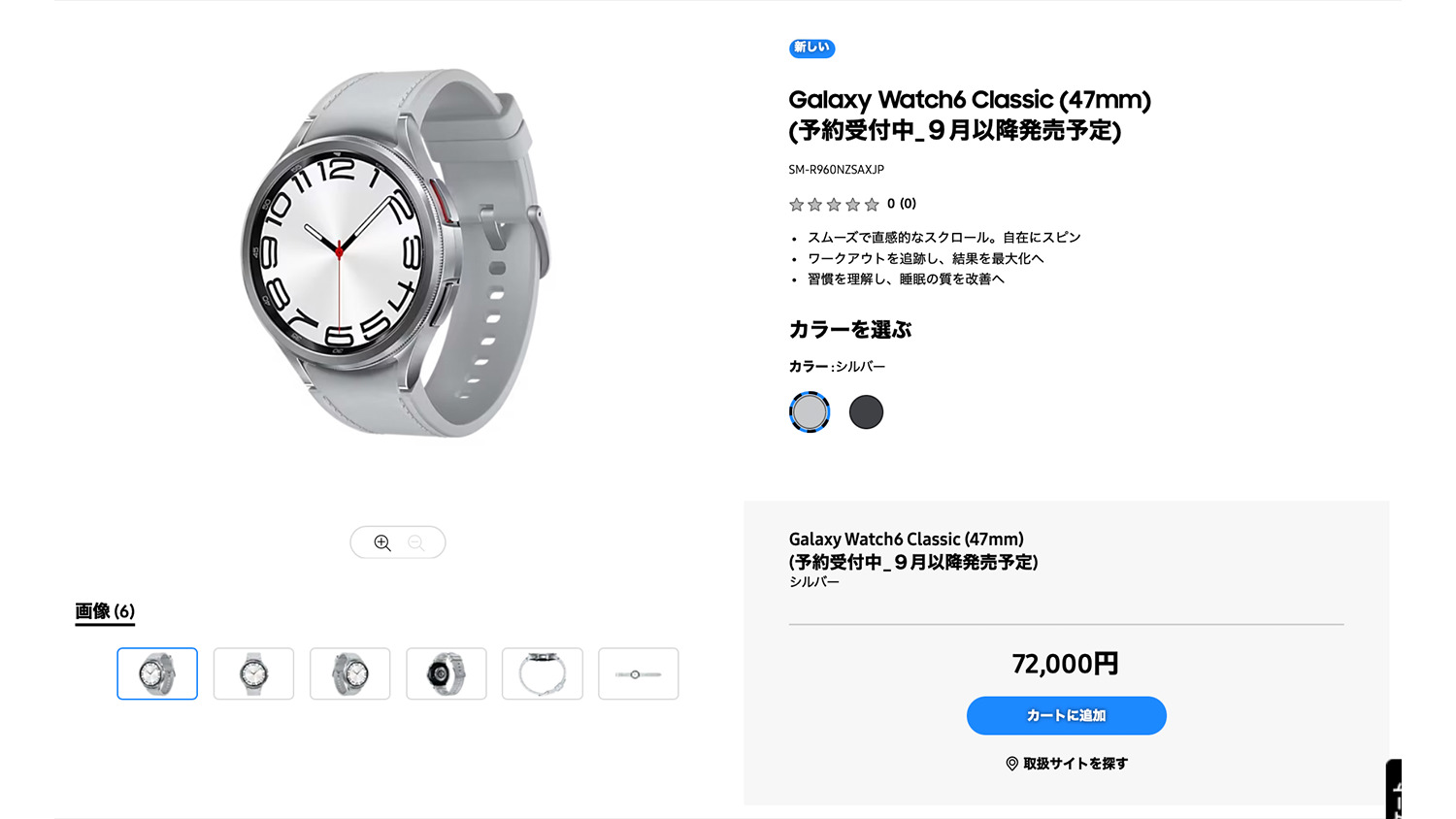Add watch to cart with カートに追加
The height and width of the screenshot is (819, 1456).
tap(1066, 715)
